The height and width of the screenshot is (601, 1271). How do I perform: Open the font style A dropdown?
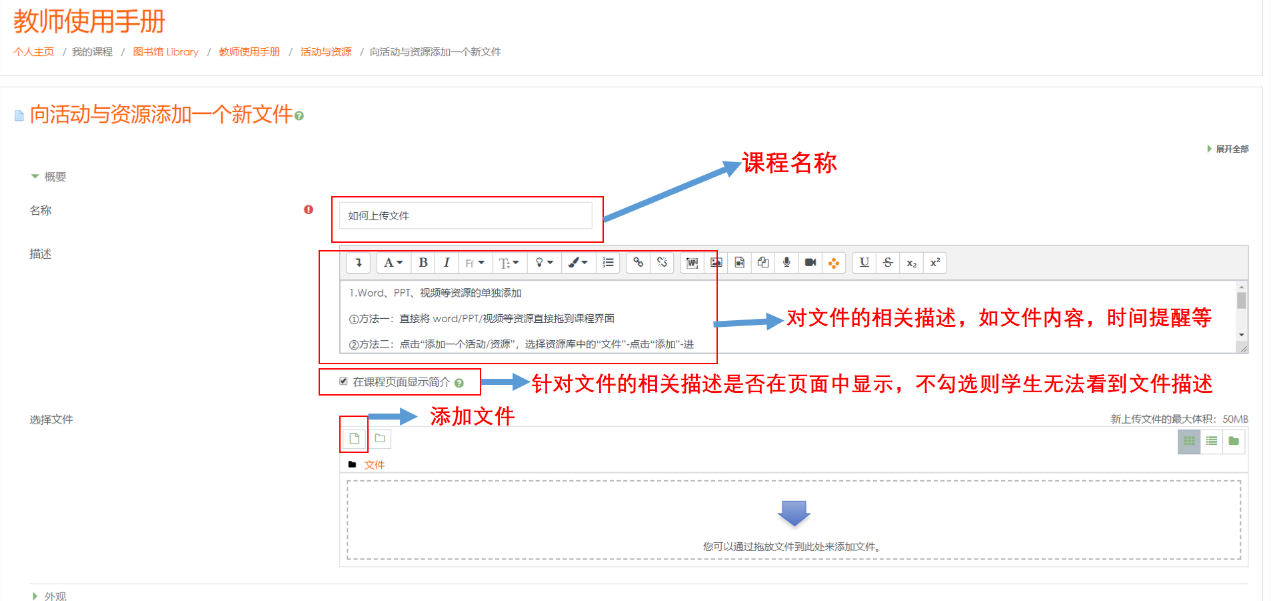[x=393, y=263]
